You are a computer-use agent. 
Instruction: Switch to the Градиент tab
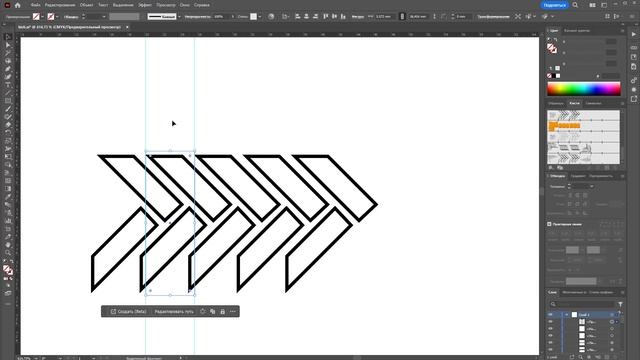pos(578,176)
